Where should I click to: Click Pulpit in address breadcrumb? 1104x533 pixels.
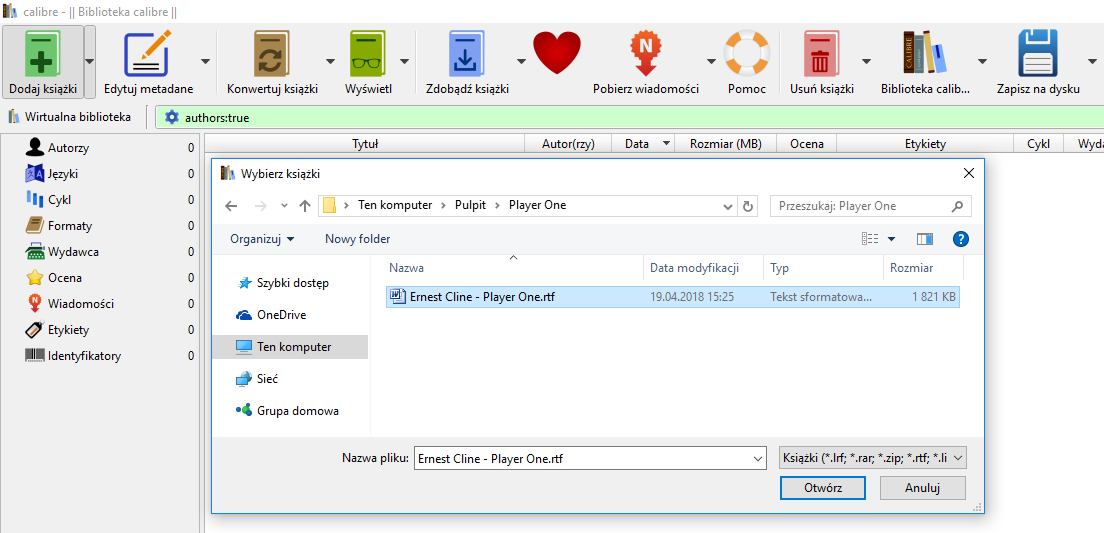469,206
